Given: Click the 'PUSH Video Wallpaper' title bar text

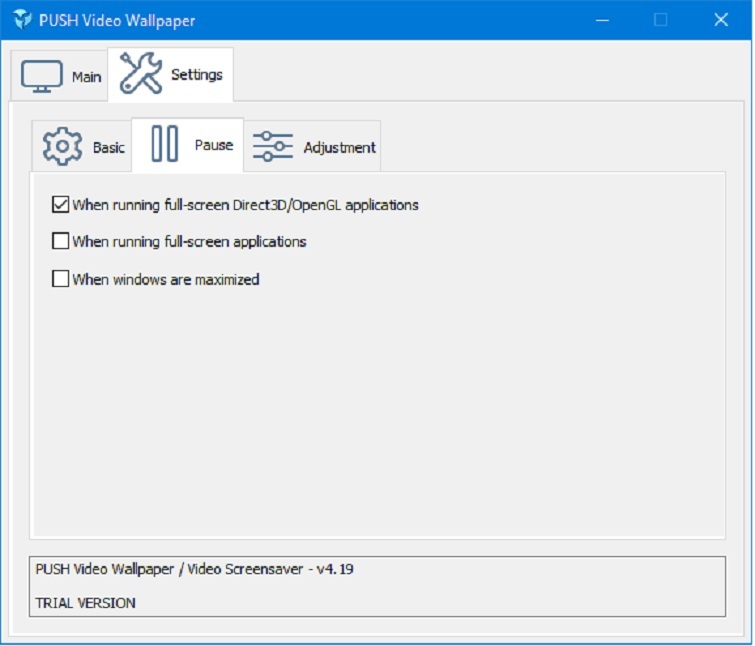Looking at the screenshot, I should [118, 21].
